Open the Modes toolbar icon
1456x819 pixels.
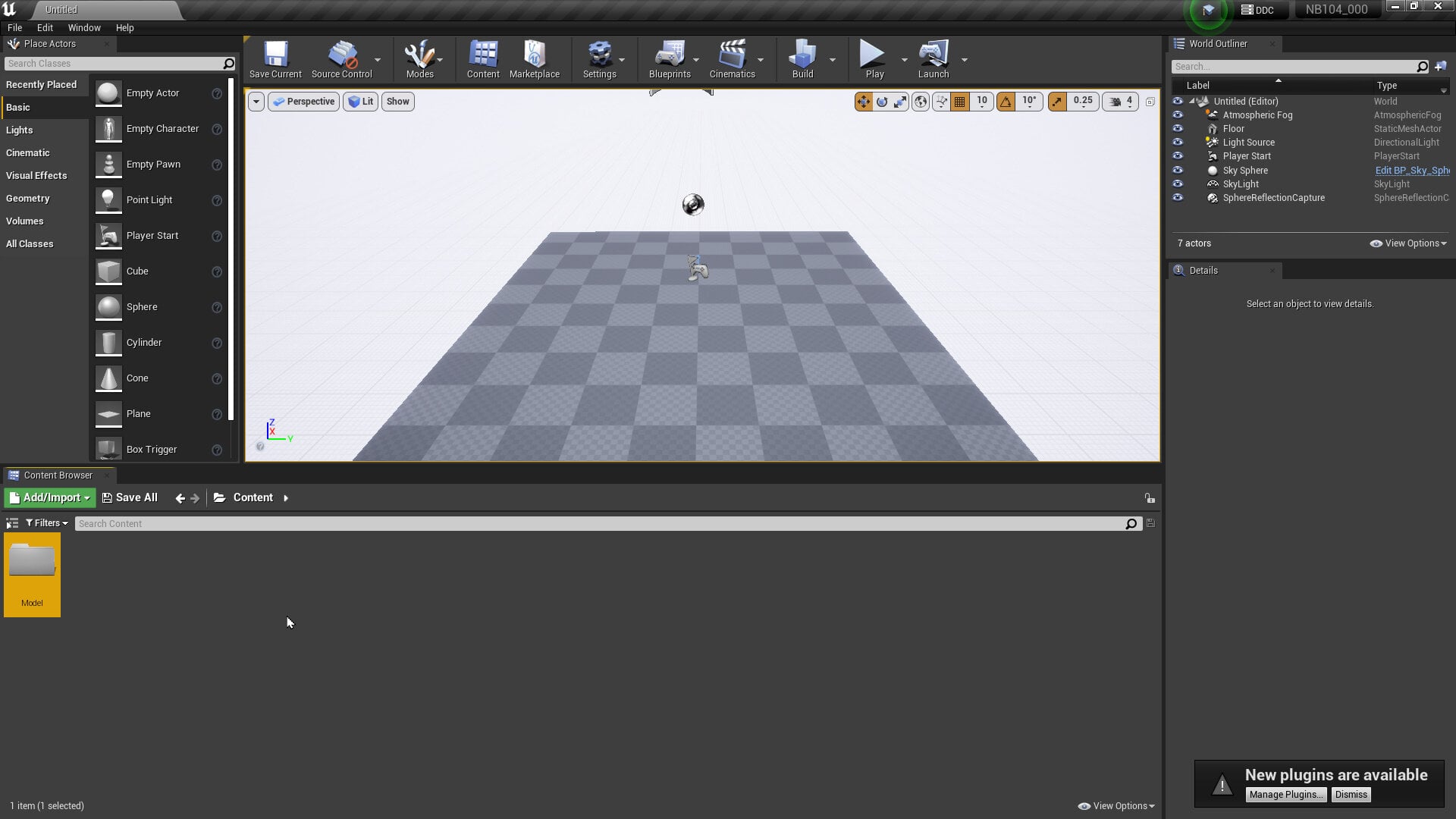419,59
